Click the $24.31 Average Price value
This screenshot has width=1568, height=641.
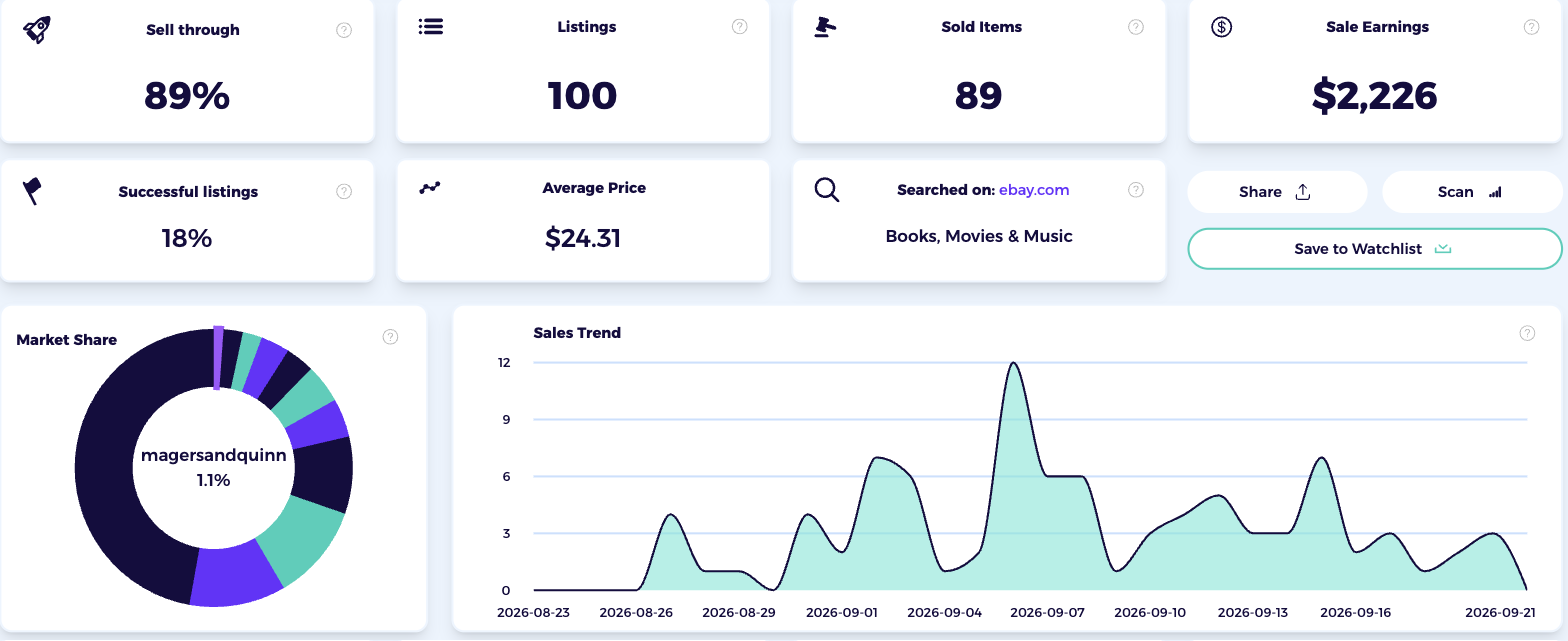pyautogui.click(x=583, y=238)
